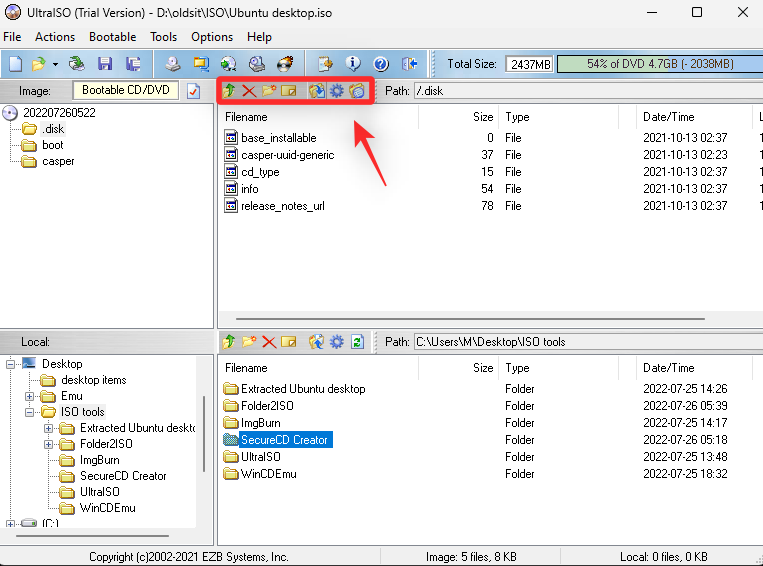Open the Bootable menu
Screen dimensions: 763x566
click(x=112, y=37)
